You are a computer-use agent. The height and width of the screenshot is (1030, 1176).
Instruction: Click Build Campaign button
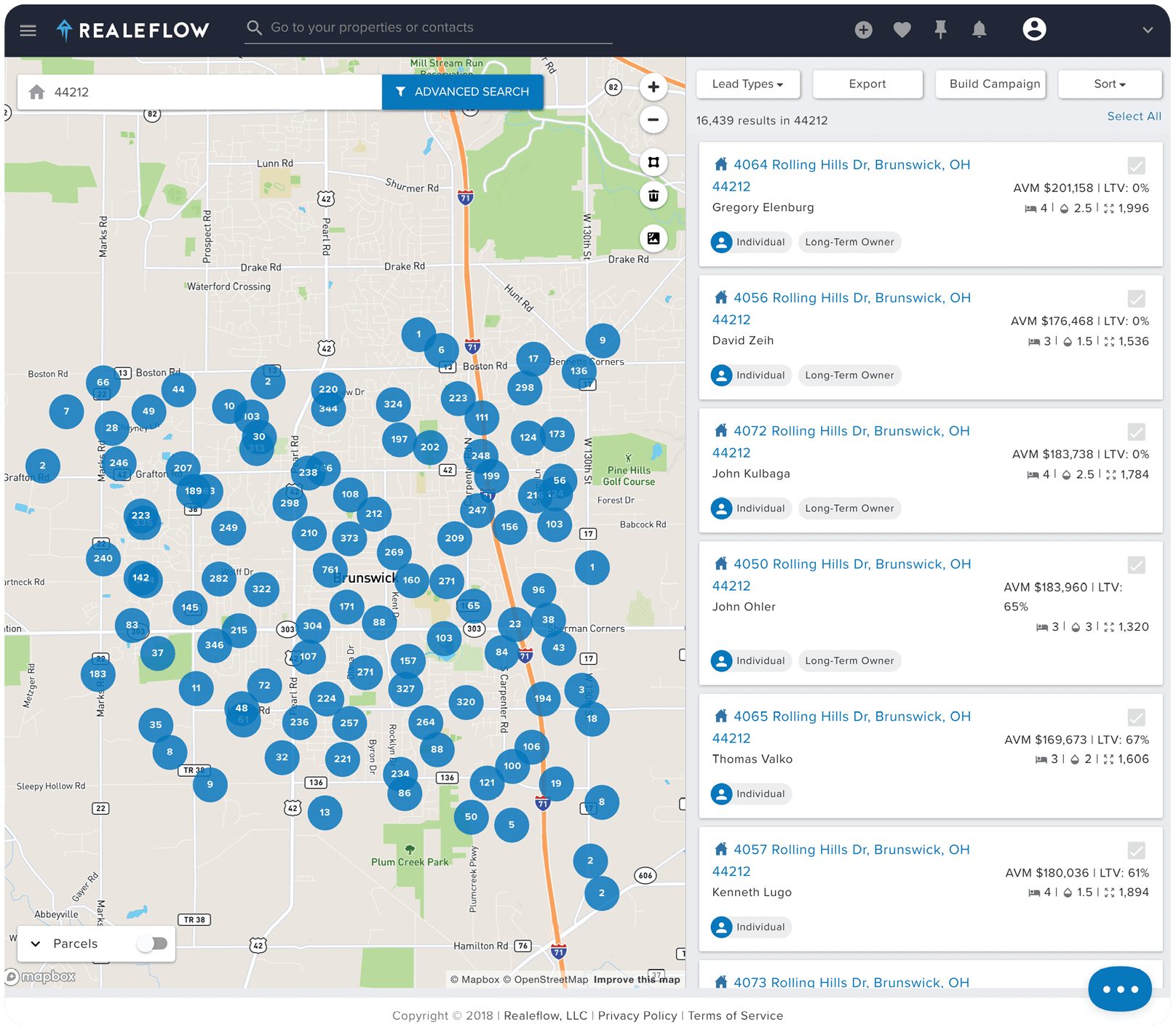click(990, 84)
